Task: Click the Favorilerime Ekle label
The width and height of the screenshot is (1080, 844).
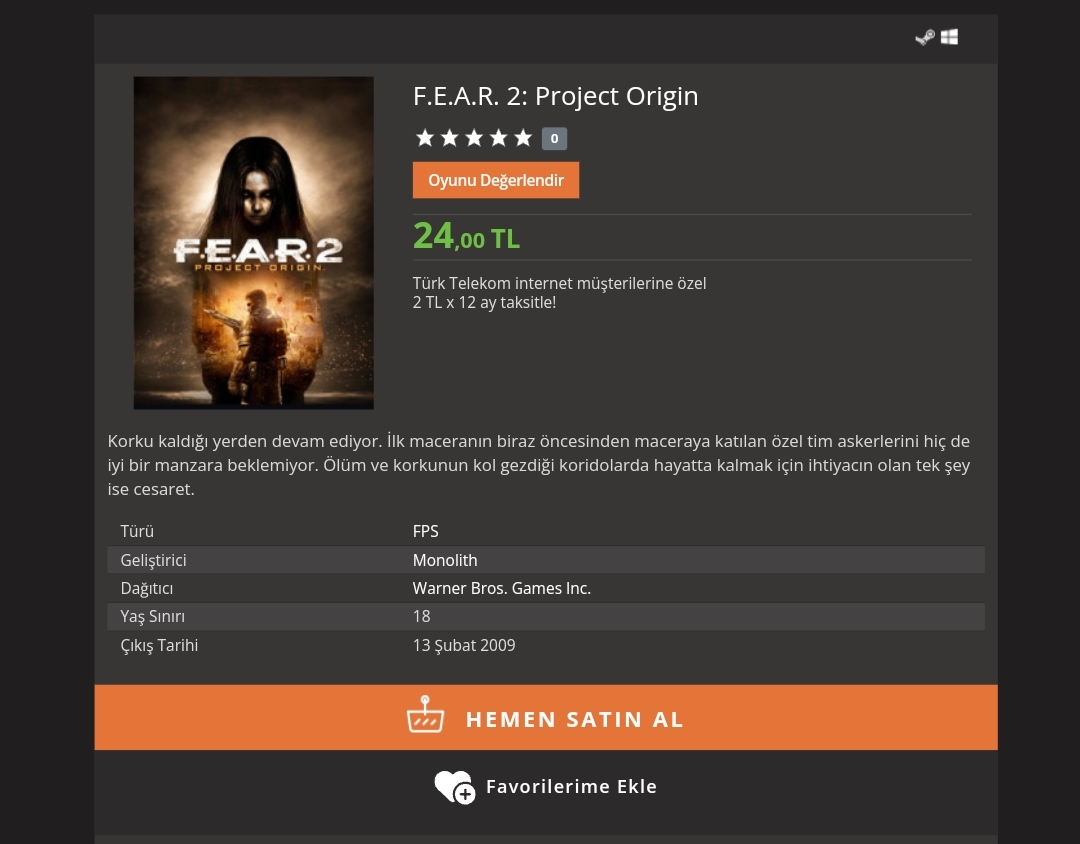Action: [x=571, y=787]
